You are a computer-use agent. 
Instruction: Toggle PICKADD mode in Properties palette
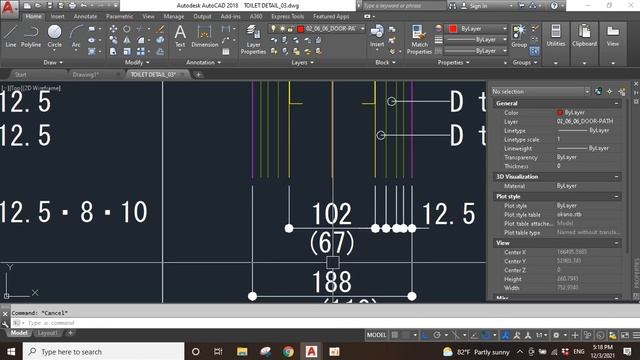pos(598,91)
